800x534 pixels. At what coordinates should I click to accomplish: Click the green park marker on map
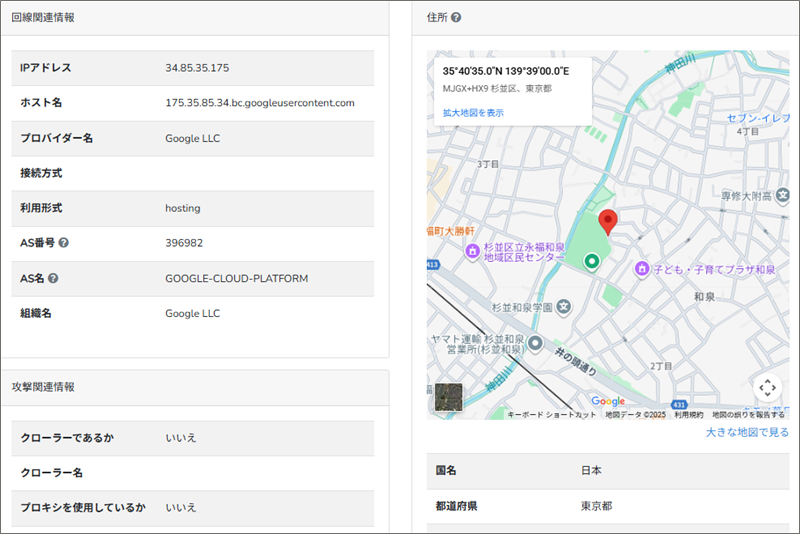pyautogui.click(x=591, y=261)
